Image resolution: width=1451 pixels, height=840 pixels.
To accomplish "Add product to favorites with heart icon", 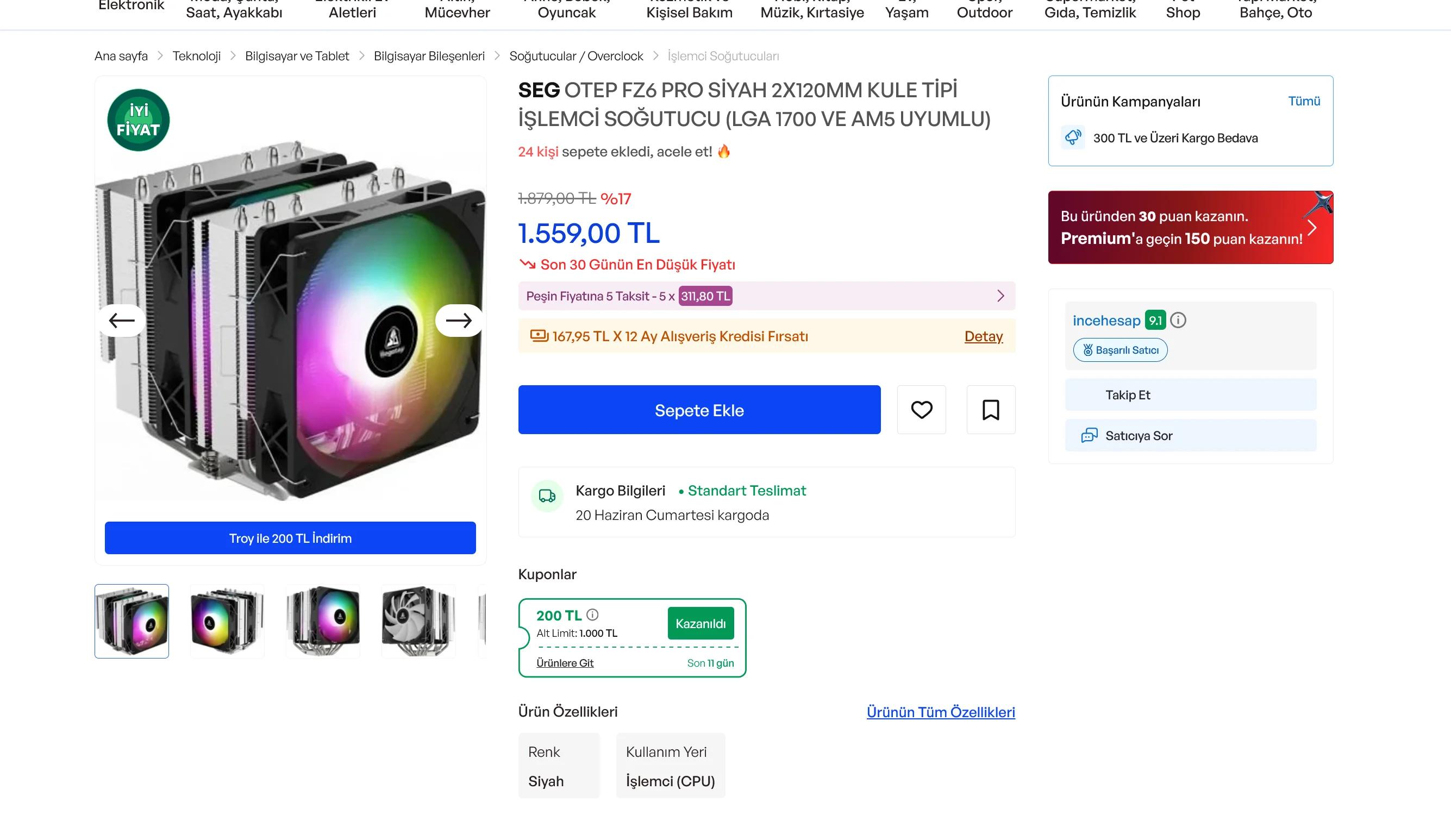I will tap(921, 410).
